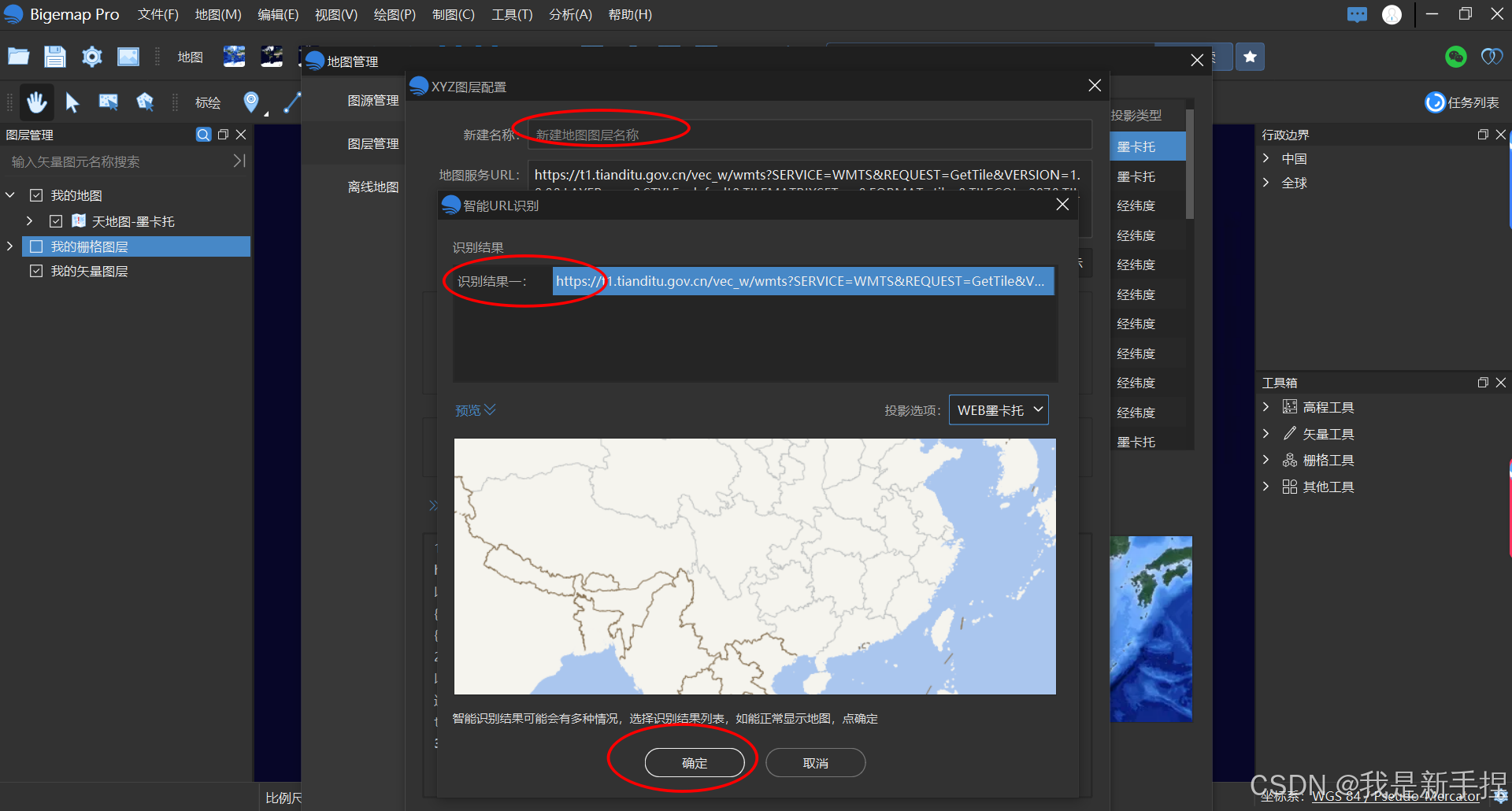Image resolution: width=1512 pixels, height=811 pixels.
Task: Open the projection option dropdown WEB墨卡托
Action: click(x=999, y=410)
